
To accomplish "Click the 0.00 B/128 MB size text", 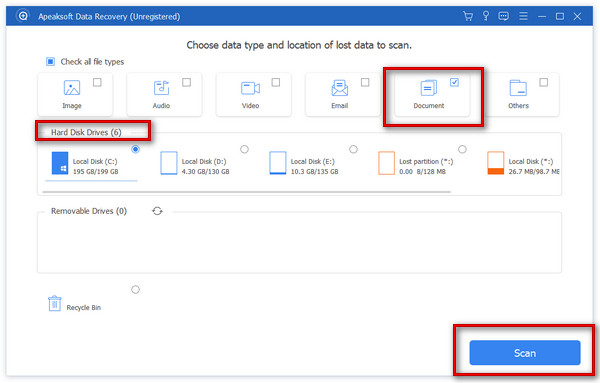I will tap(422, 172).
